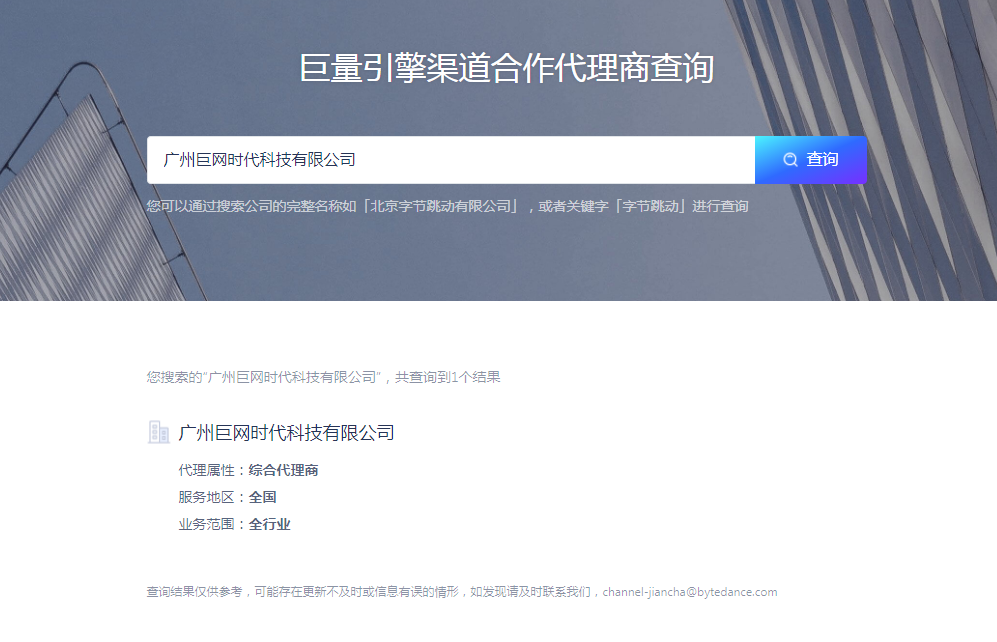Image resolution: width=997 pixels, height=642 pixels.
Task: Click disclaimer text 查询结果仅供参考
Action: click(x=195, y=592)
